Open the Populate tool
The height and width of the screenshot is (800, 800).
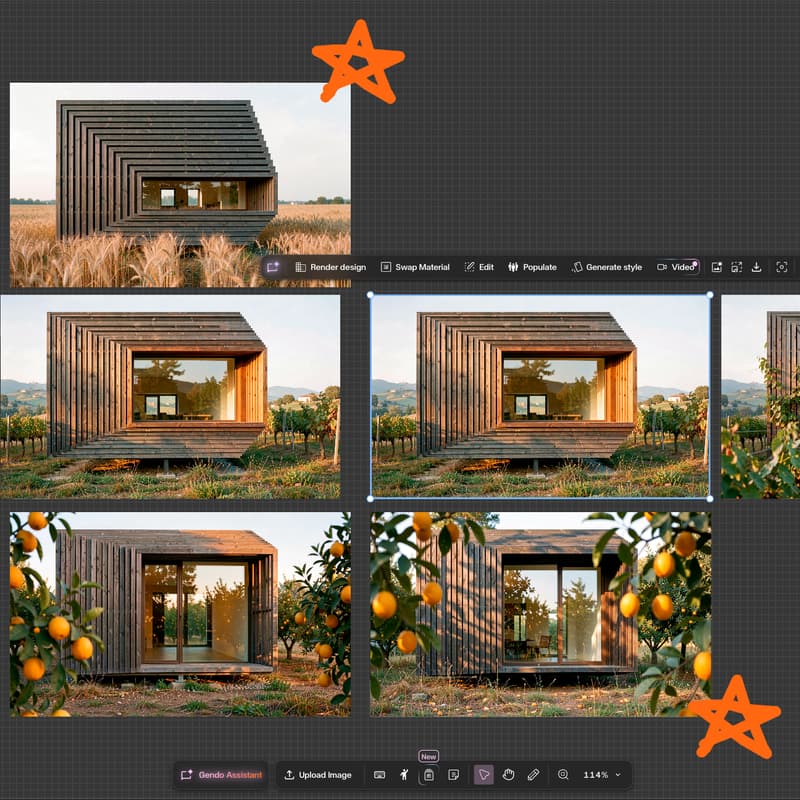point(532,267)
